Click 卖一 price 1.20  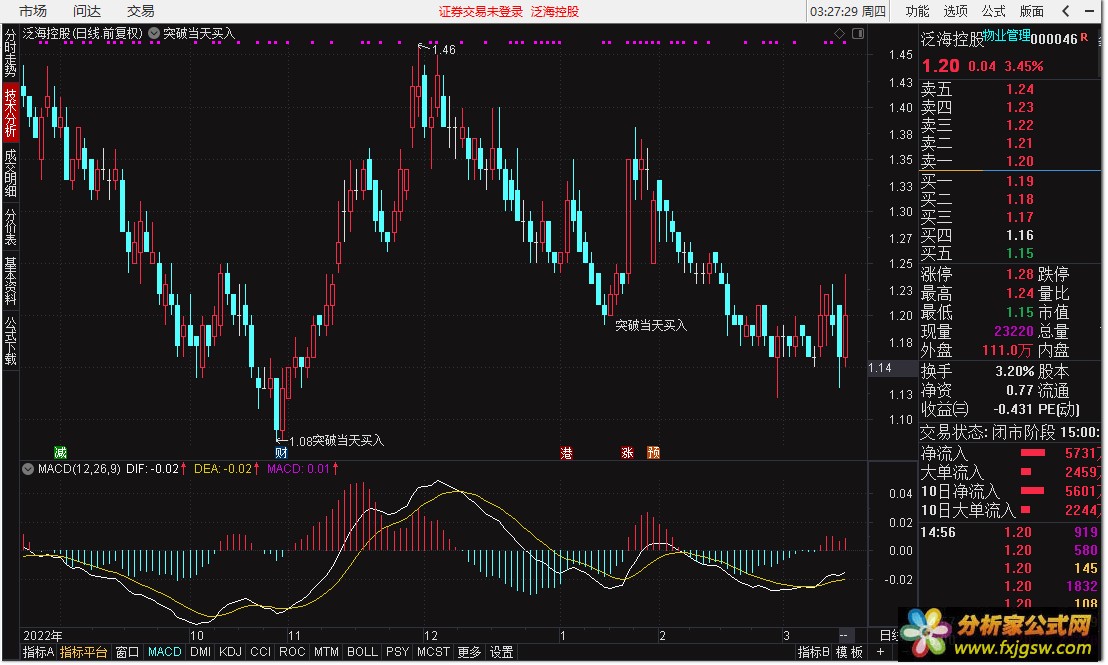click(1020, 161)
